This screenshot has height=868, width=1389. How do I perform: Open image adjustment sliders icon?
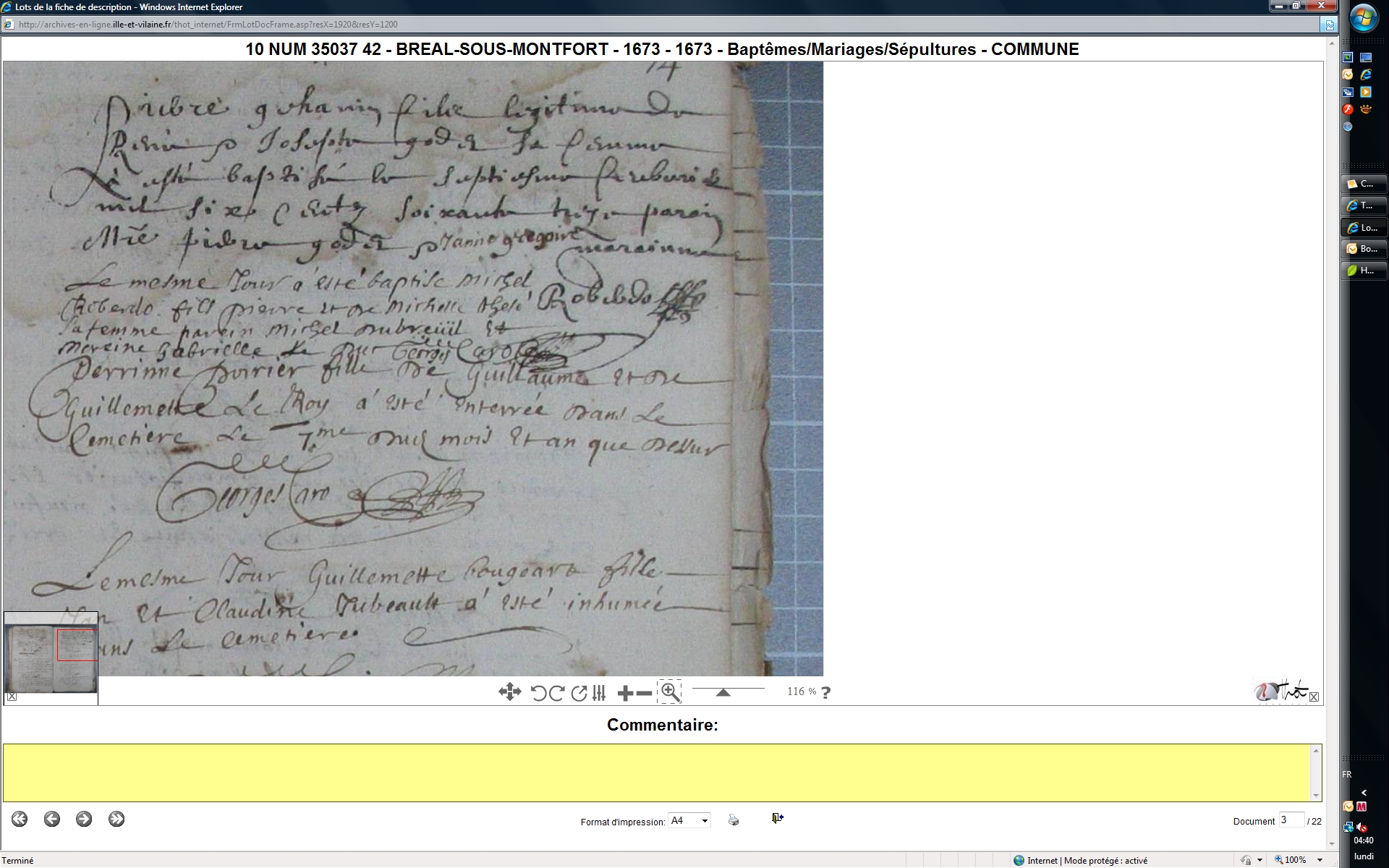[x=599, y=693]
